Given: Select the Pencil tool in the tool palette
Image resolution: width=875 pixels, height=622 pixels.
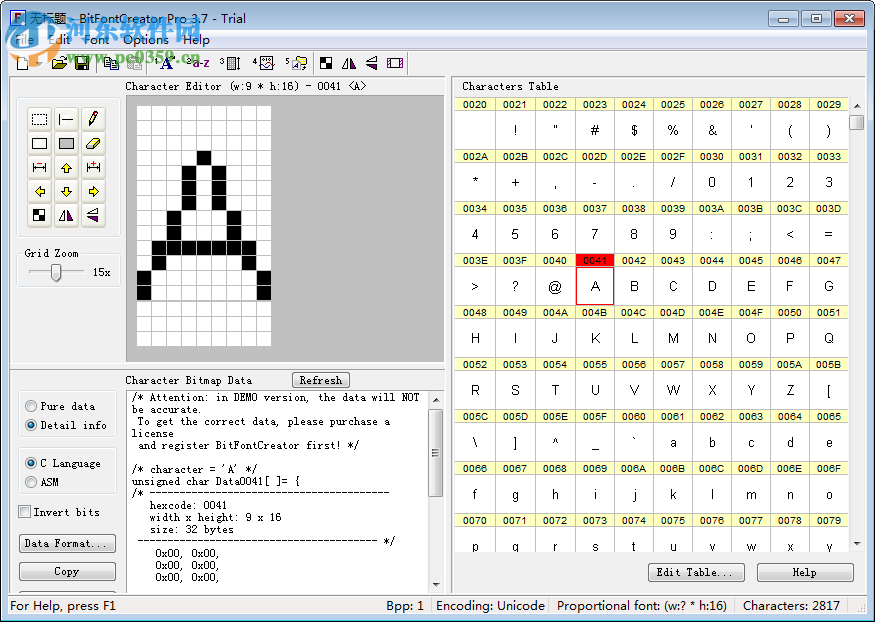Looking at the screenshot, I should (x=93, y=120).
